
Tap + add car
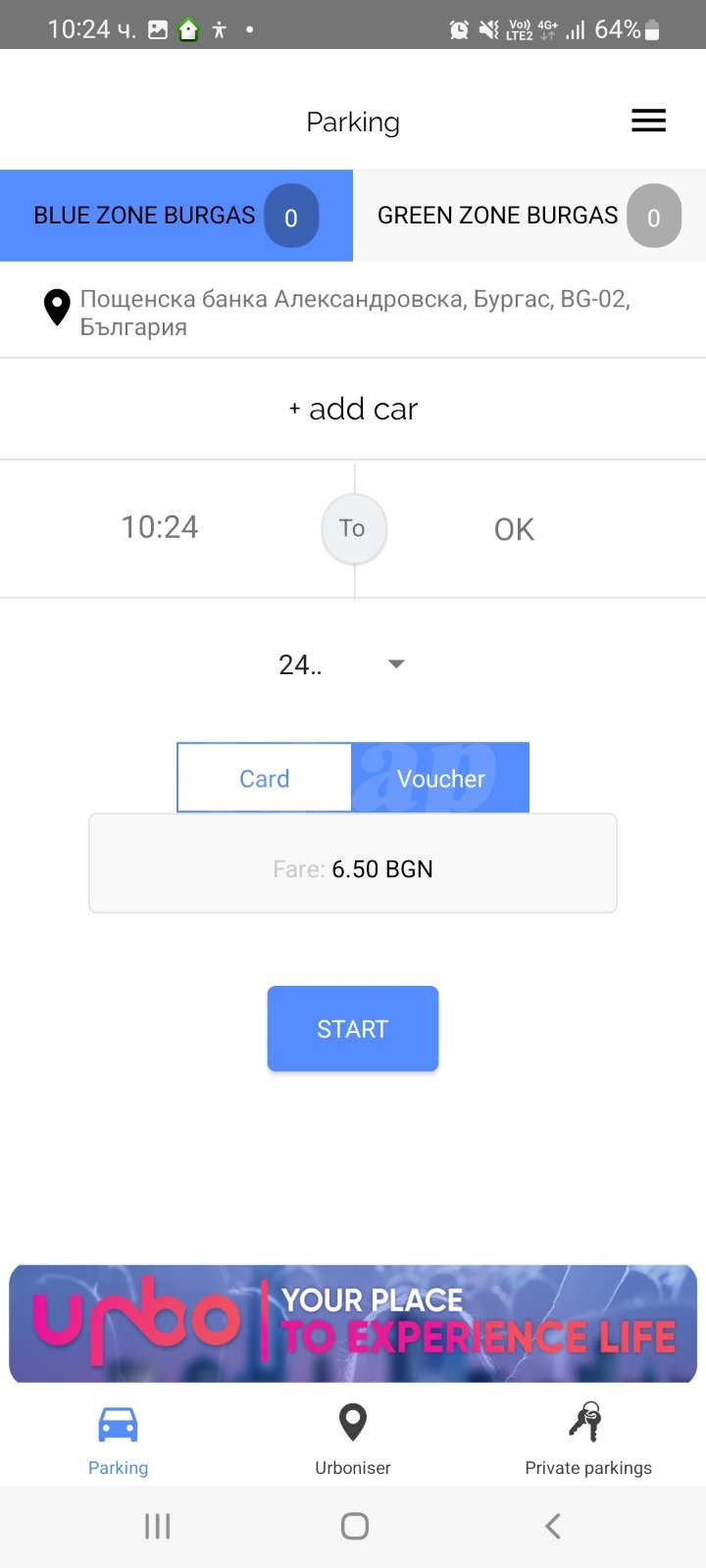pyautogui.click(x=353, y=409)
